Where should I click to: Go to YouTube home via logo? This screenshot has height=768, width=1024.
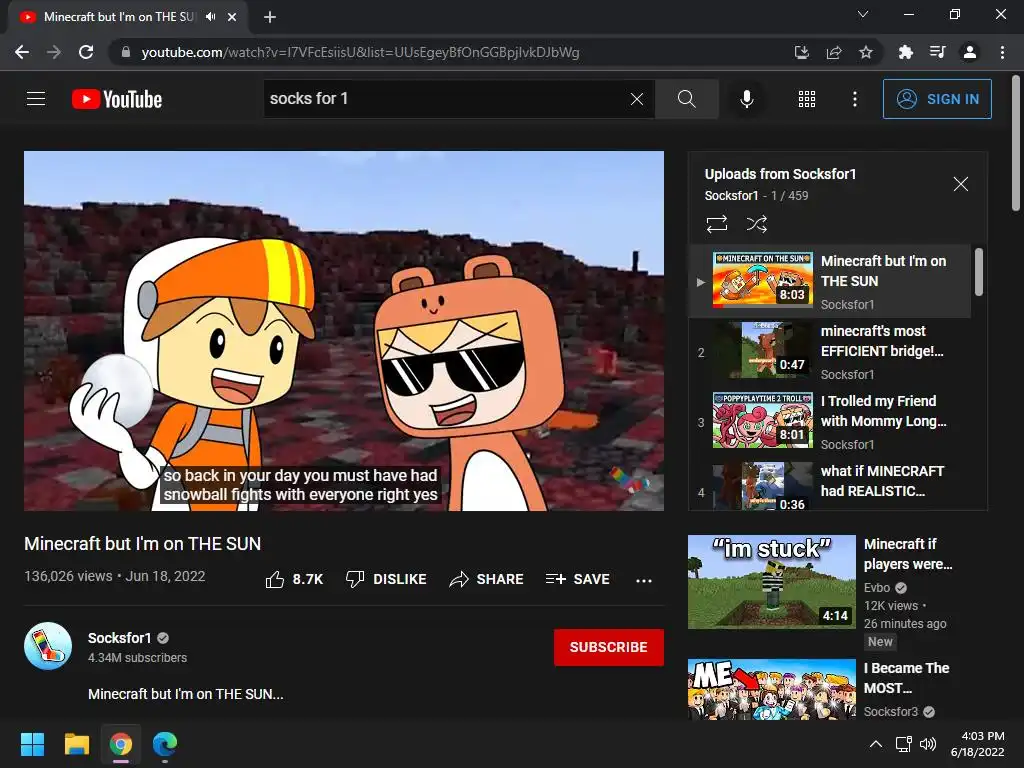(117, 99)
